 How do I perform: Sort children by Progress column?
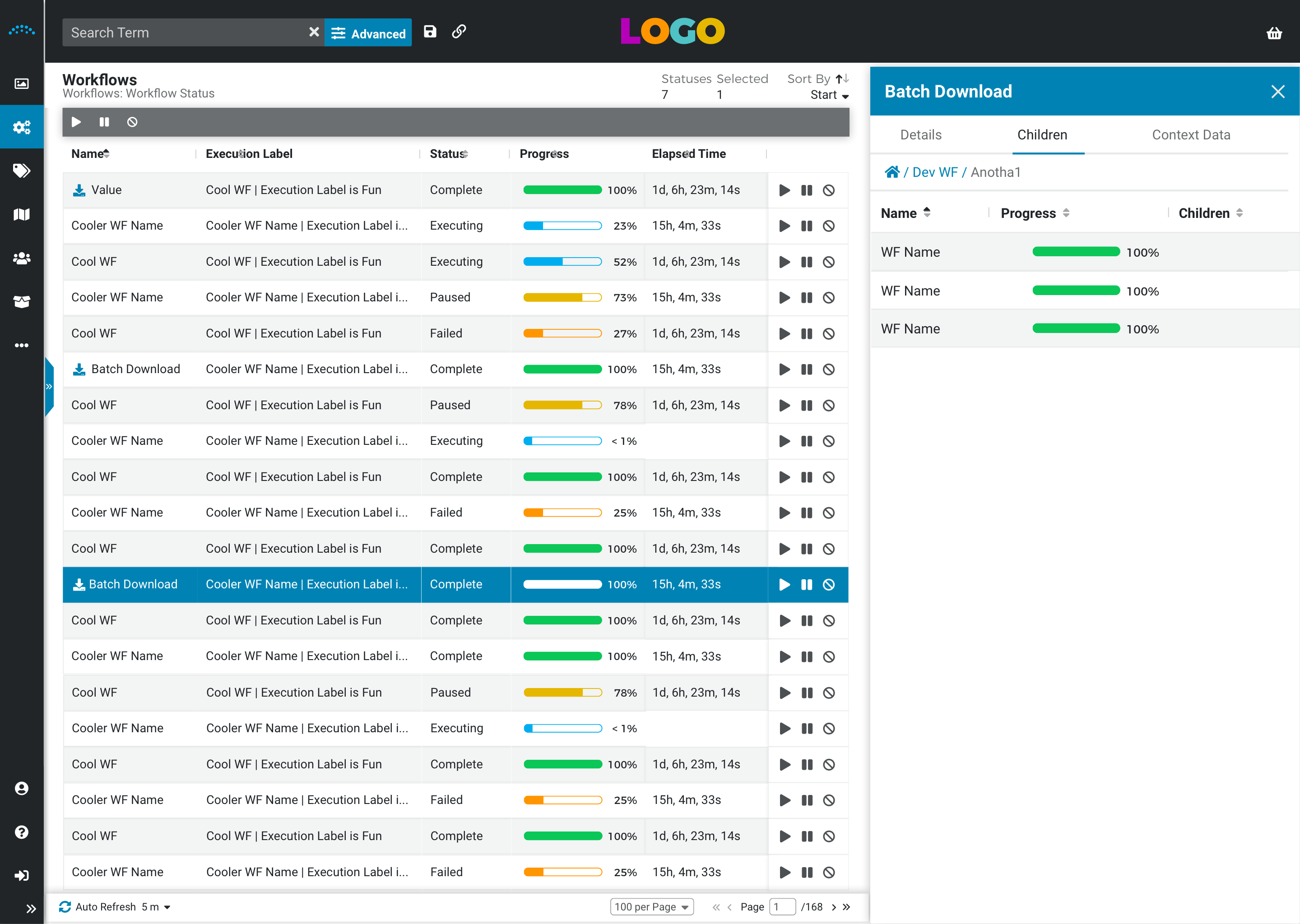click(x=1035, y=213)
